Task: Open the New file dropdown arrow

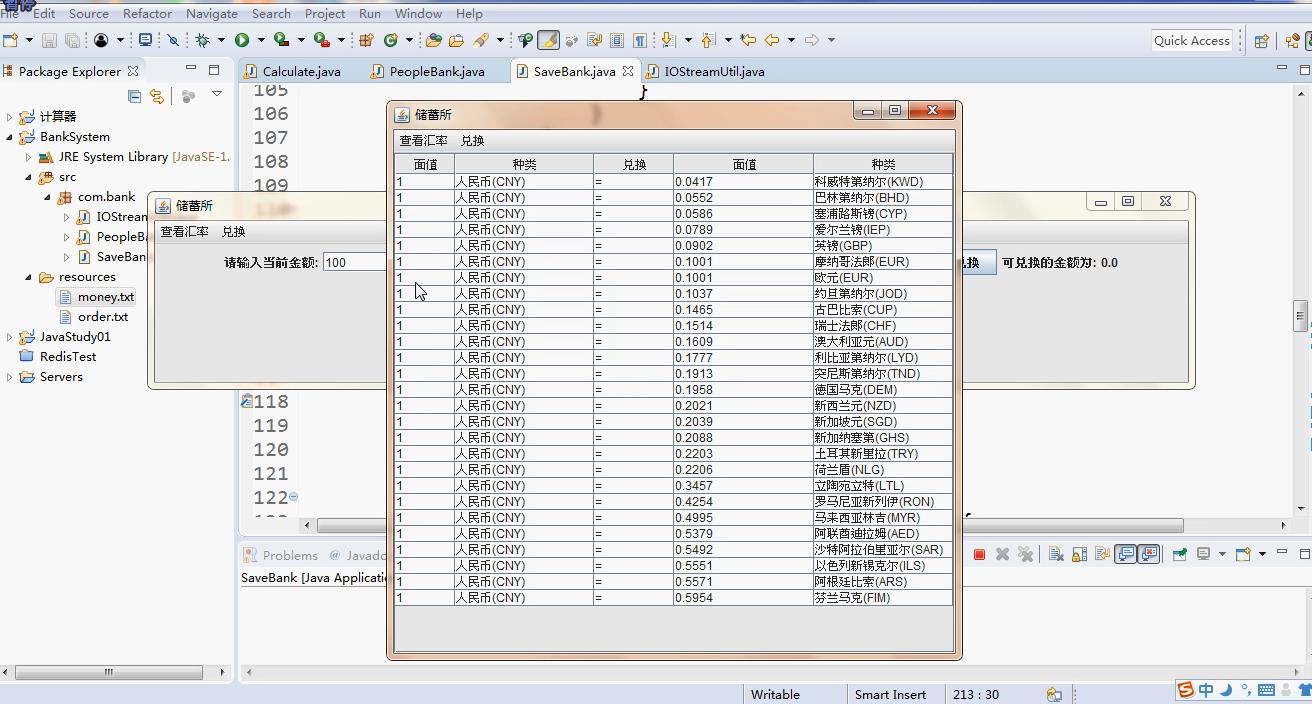Action: tap(29, 40)
